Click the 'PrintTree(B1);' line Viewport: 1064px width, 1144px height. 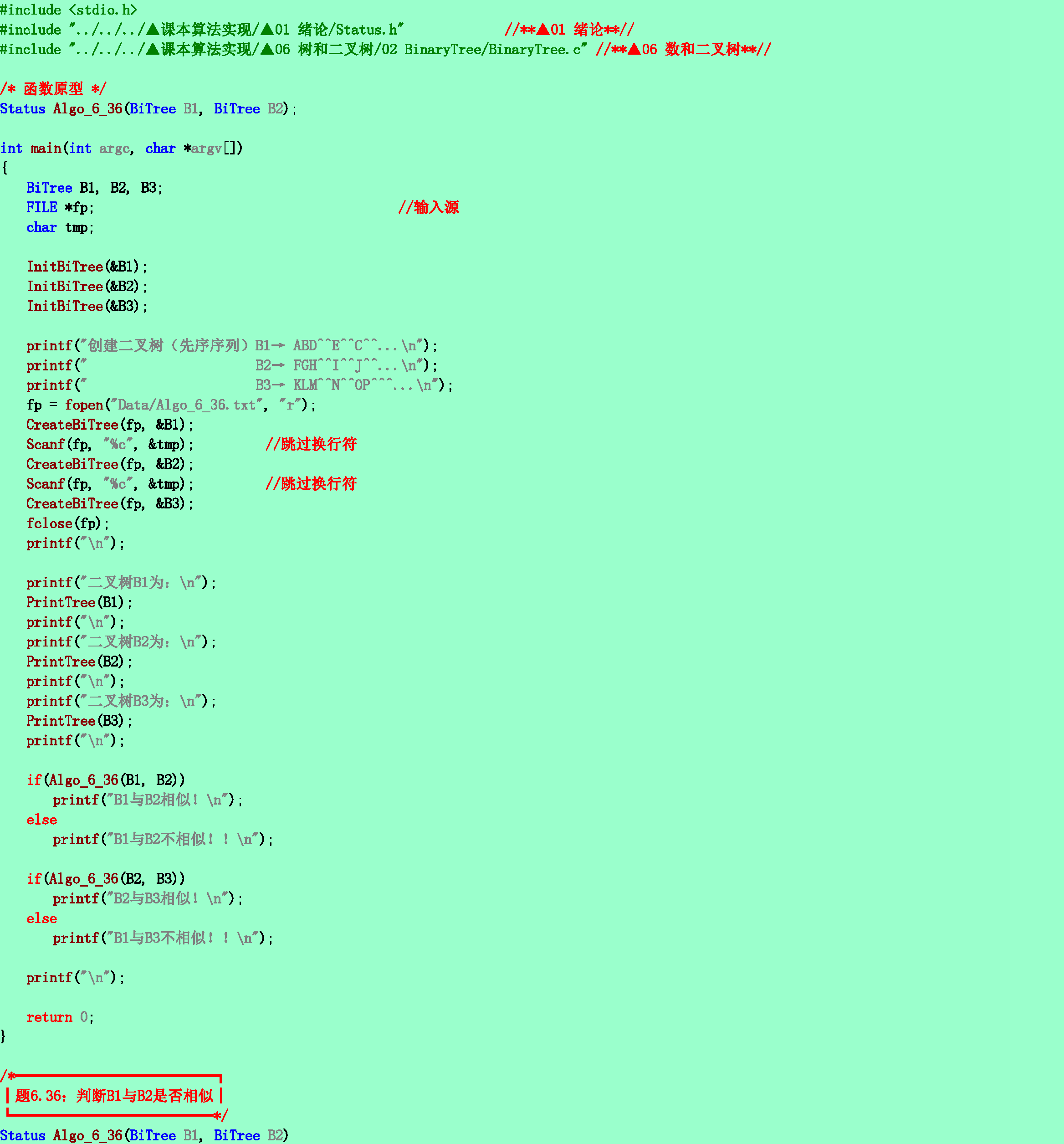click(x=79, y=602)
